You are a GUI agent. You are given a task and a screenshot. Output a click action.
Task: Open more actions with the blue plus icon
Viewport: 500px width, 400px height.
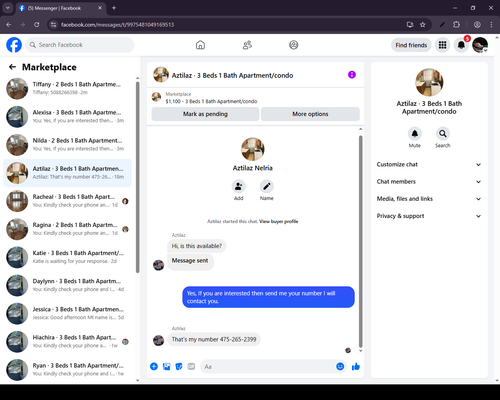[154, 367]
